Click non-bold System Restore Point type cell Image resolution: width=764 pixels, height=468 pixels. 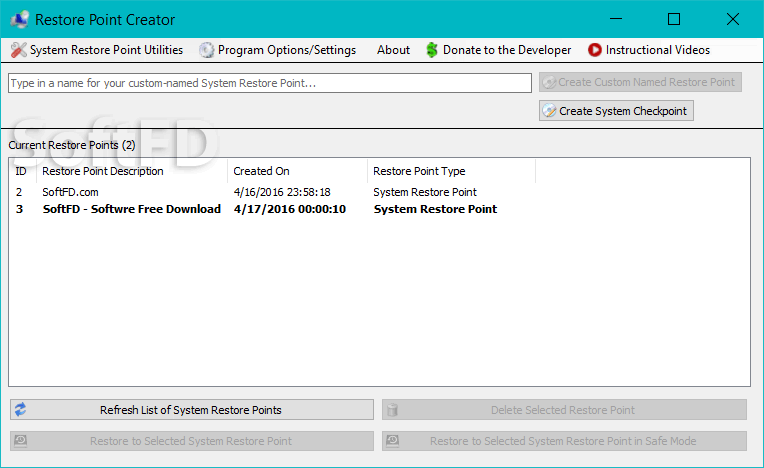tap(425, 192)
